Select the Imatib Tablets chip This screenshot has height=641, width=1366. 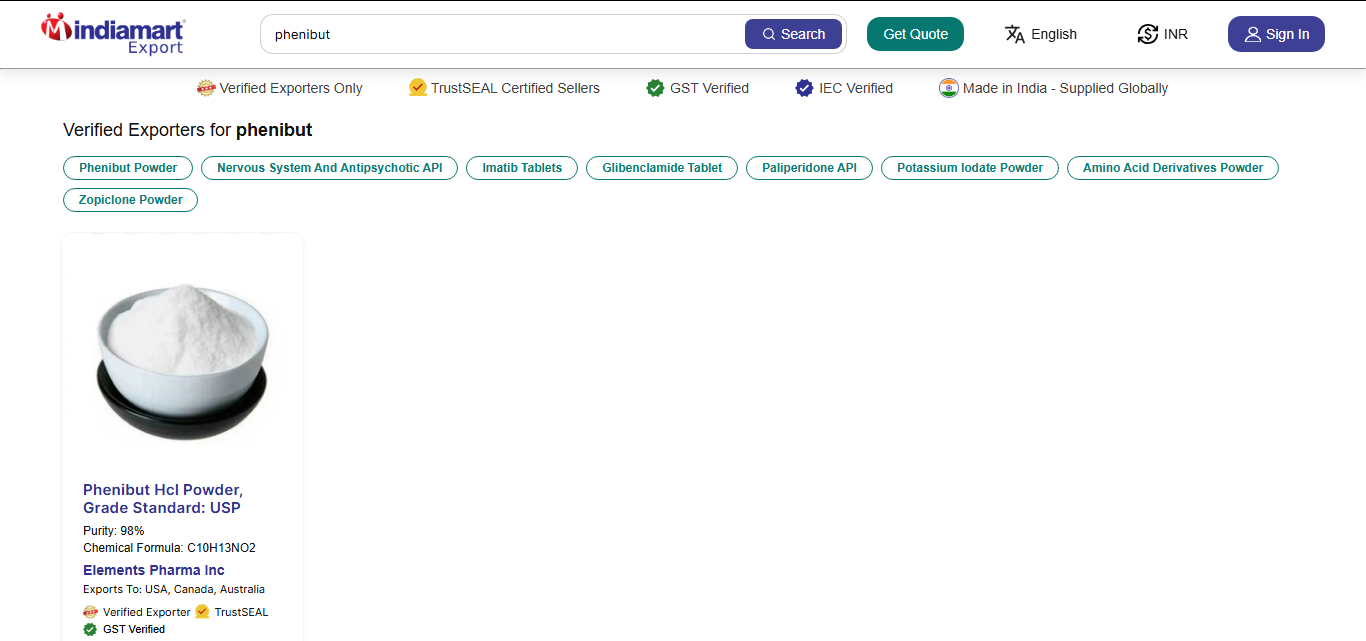522,168
